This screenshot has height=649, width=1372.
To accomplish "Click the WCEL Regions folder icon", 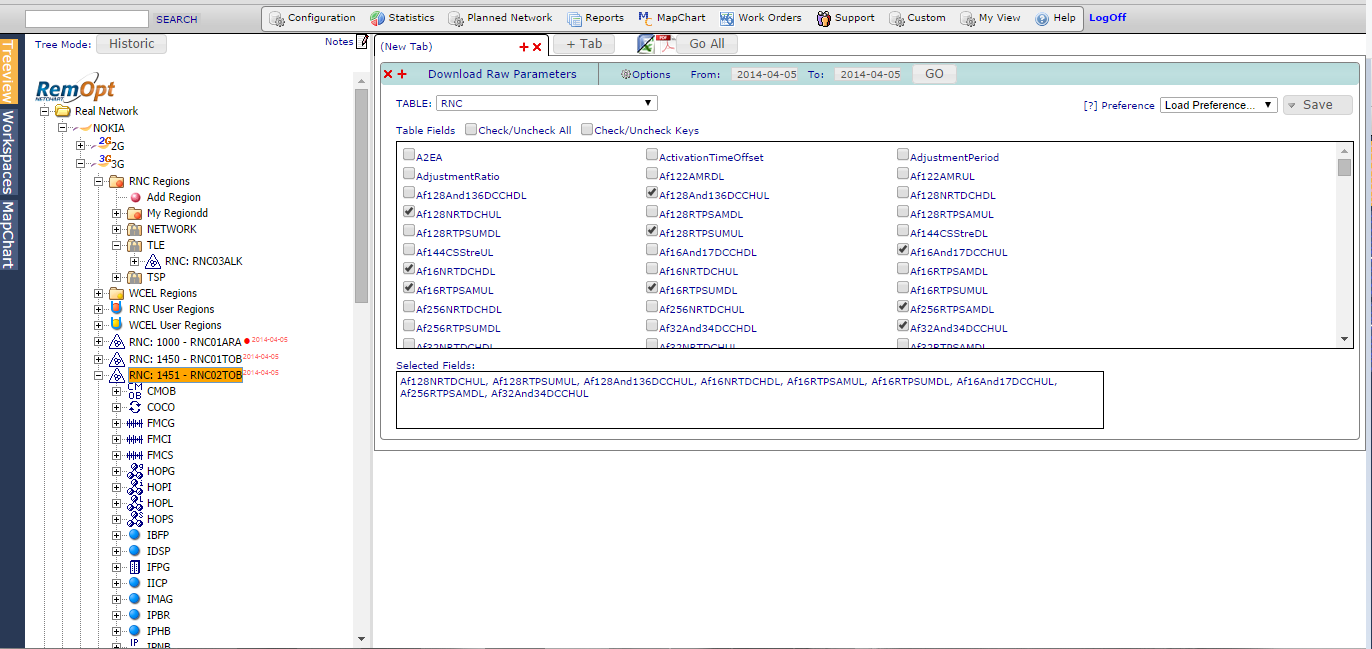I will (x=117, y=293).
